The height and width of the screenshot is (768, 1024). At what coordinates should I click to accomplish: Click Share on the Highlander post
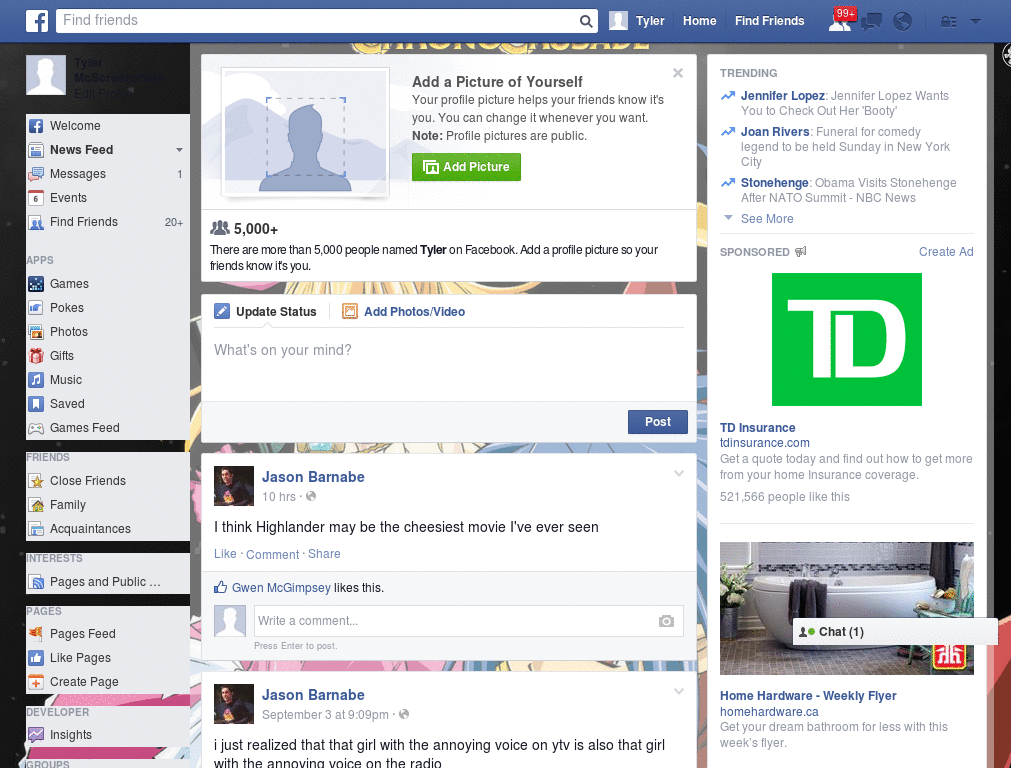[324, 554]
